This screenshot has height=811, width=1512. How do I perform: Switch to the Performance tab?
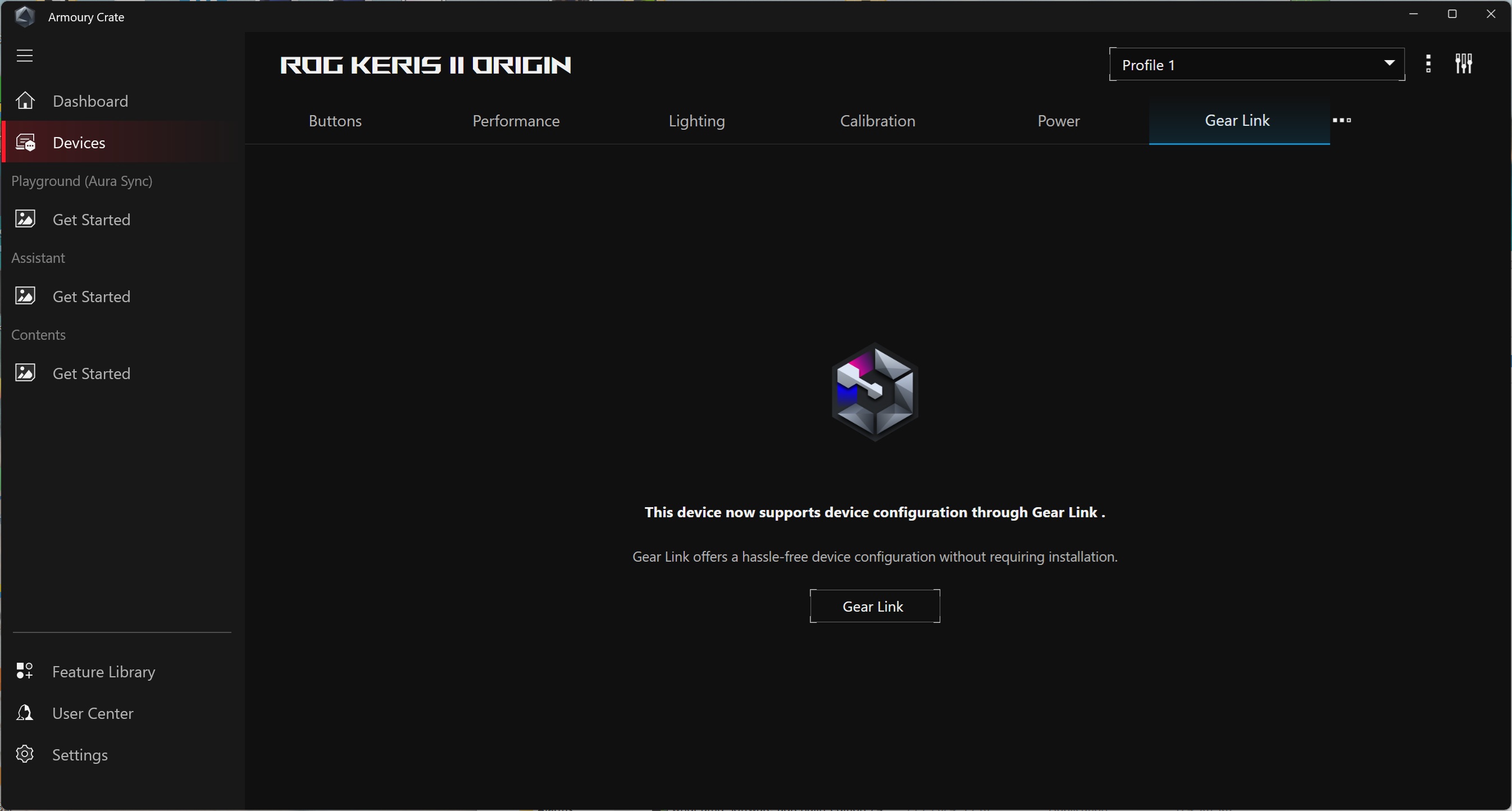pos(516,121)
